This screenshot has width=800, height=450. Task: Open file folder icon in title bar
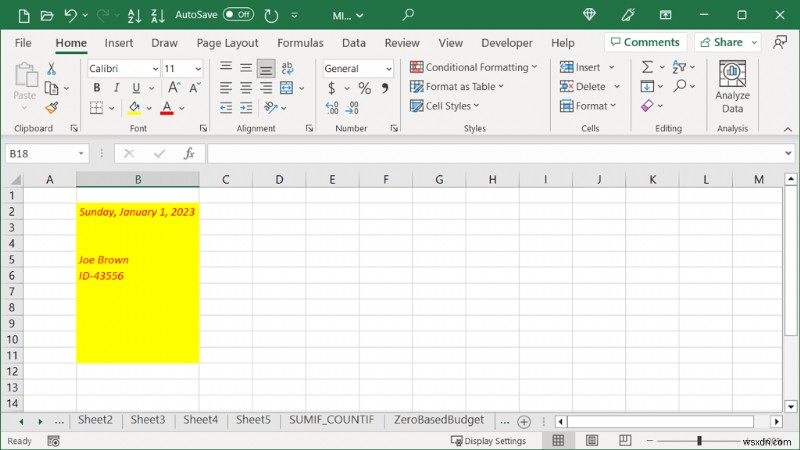[46, 15]
